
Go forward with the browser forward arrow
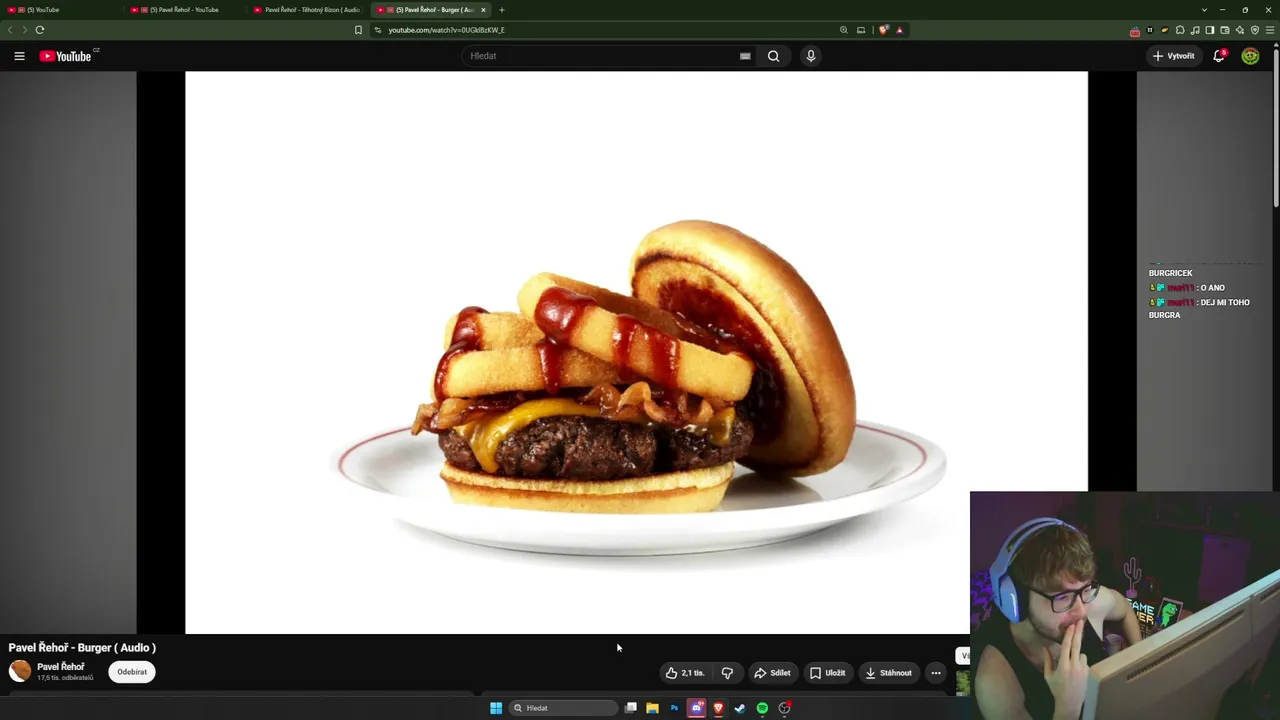click(x=24, y=30)
